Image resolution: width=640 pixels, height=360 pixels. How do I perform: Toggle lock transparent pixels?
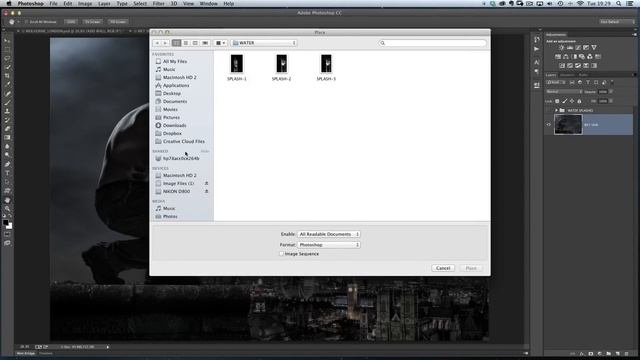click(557, 101)
